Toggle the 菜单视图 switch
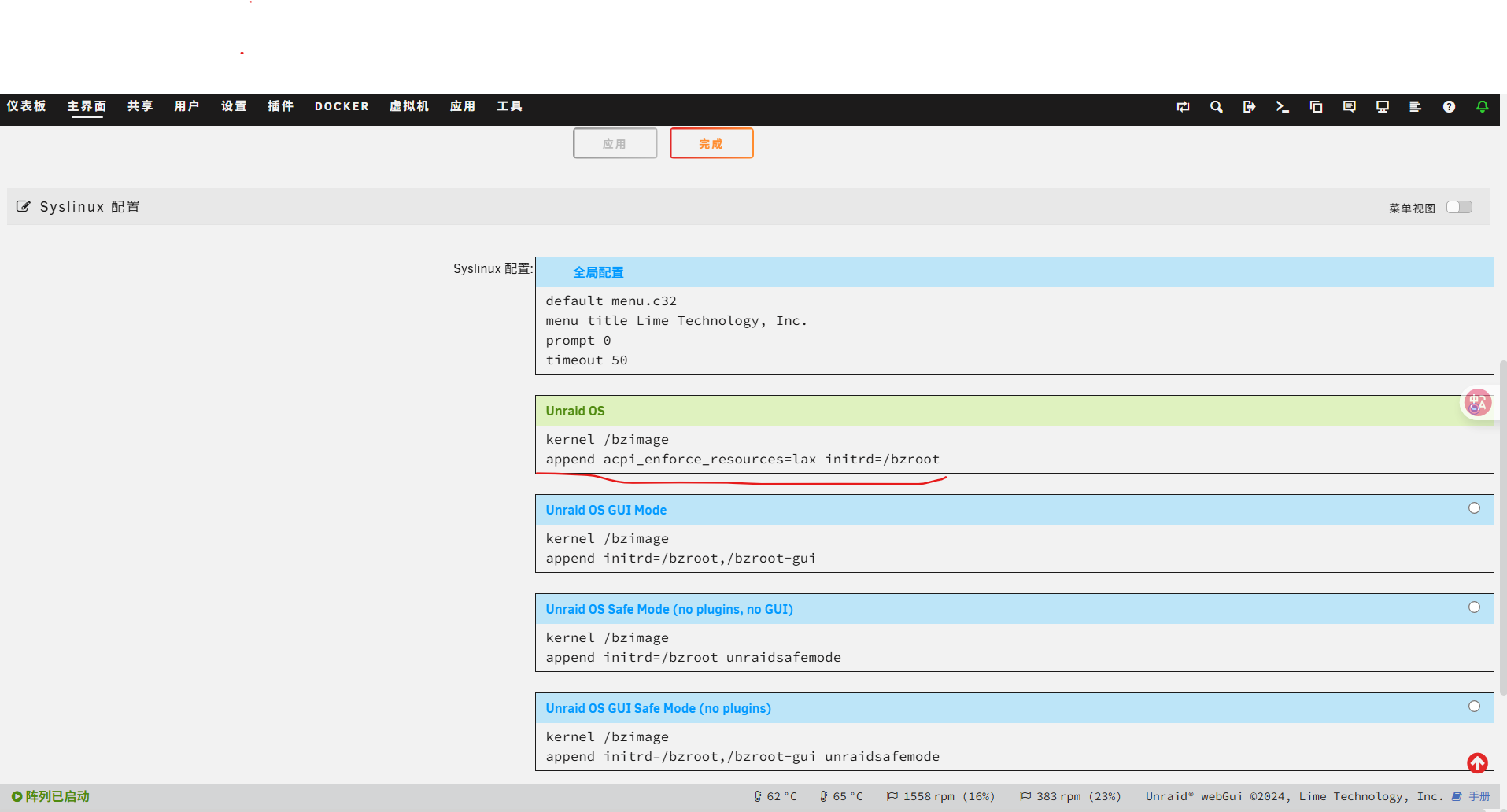The width and height of the screenshot is (1507, 812). click(x=1459, y=207)
